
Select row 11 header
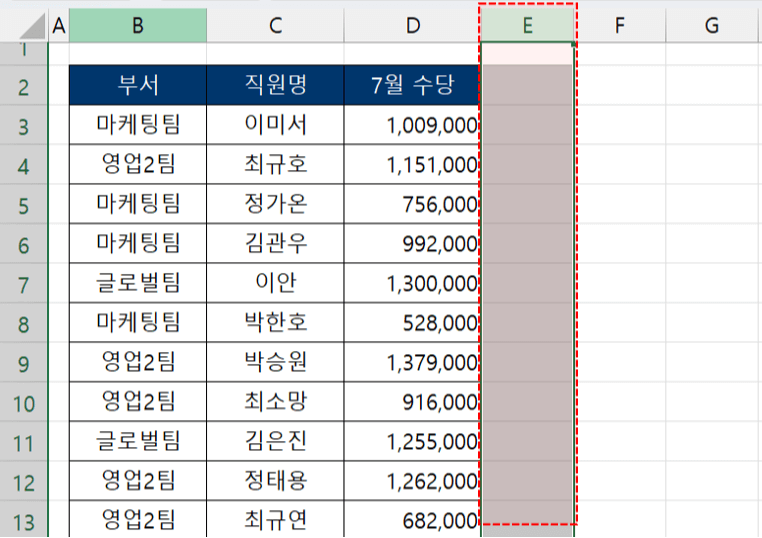point(23,442)
